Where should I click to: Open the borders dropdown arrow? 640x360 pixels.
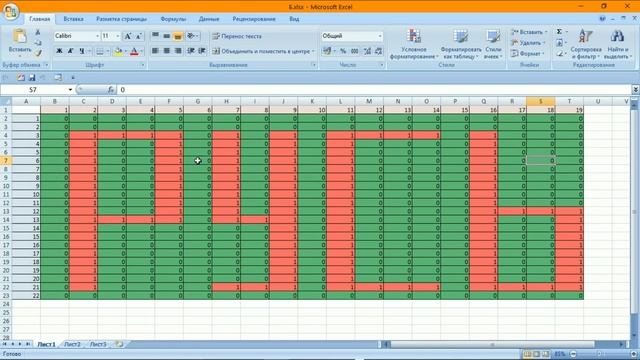[107, 51]
